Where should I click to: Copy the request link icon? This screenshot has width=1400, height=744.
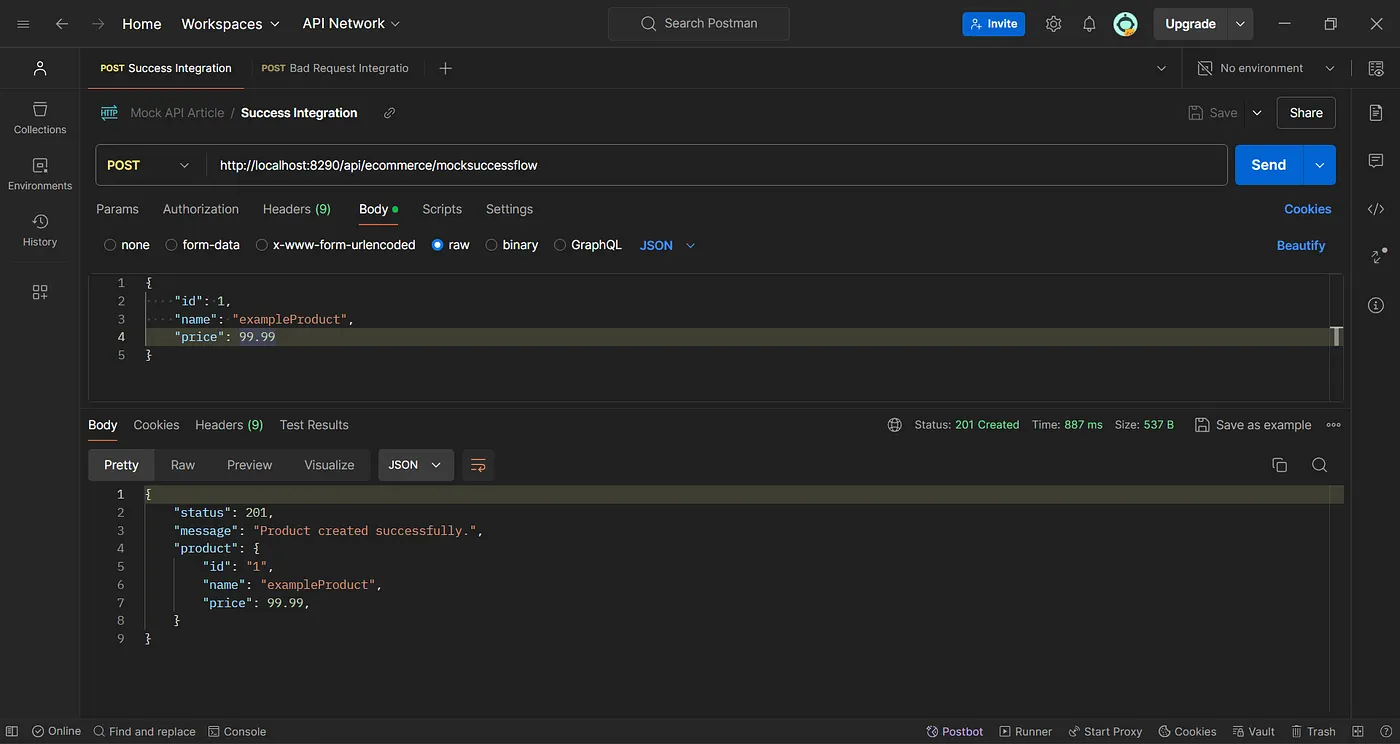390,113
